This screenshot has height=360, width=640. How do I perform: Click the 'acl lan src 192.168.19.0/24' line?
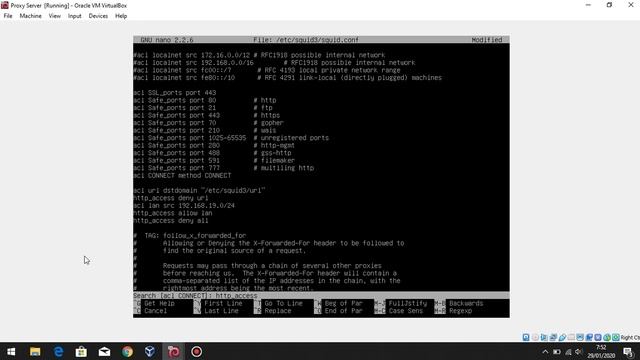(x=184, y=205)
